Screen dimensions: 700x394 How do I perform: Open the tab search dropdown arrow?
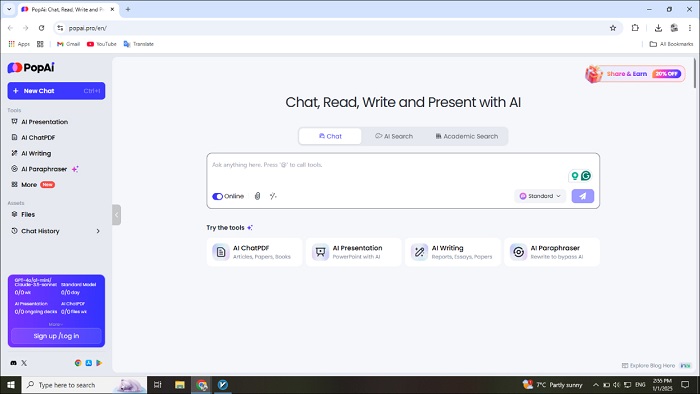(9, 9)
